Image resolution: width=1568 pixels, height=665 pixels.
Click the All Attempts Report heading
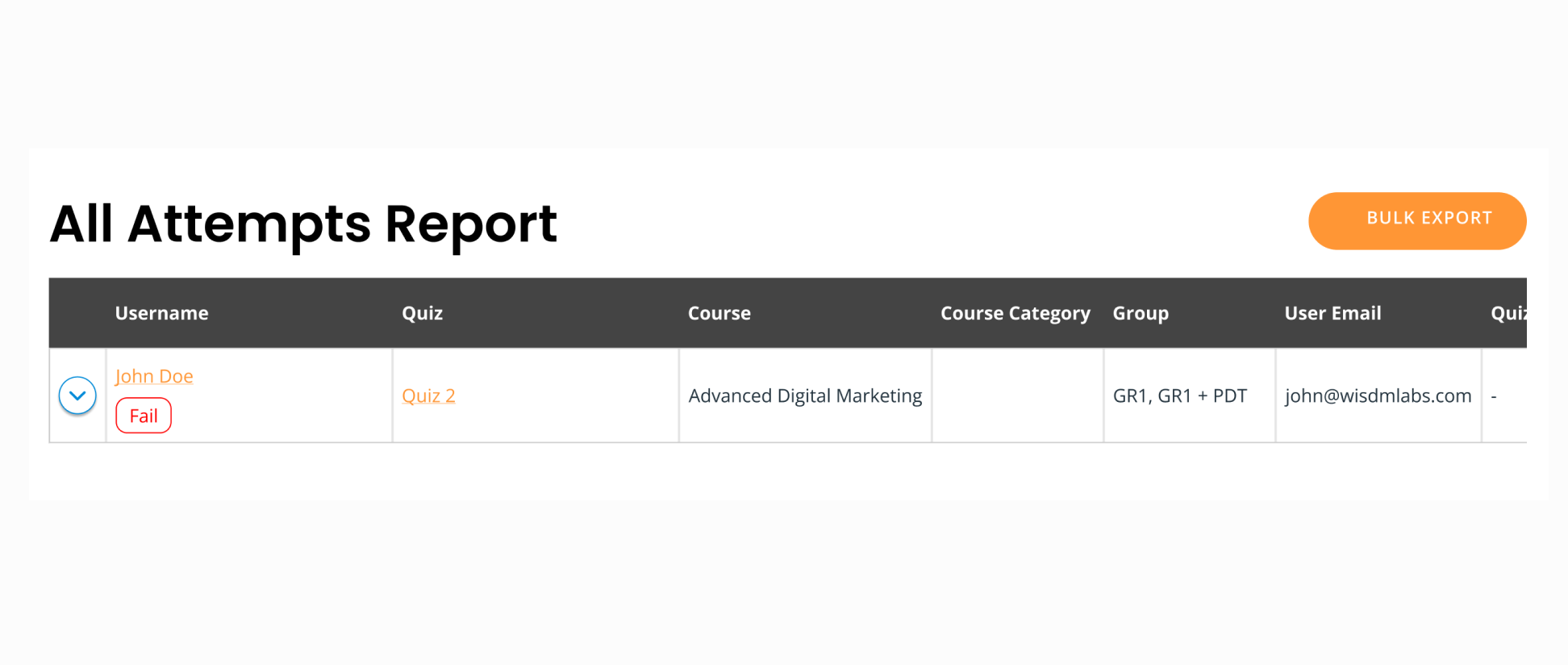(x=303, y=224)
